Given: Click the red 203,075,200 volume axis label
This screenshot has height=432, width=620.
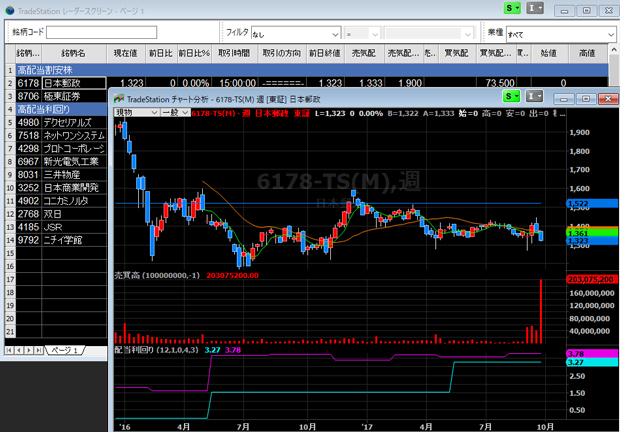Looking at the screenshot, I should (592, 279).
